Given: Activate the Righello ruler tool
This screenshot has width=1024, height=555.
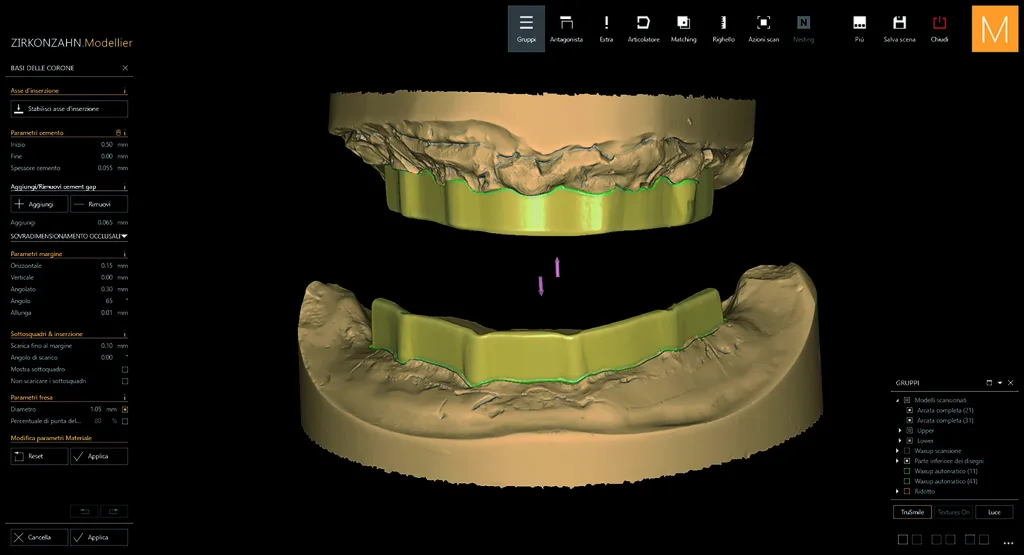Looking at the screenshot, I should coord(723,29).
